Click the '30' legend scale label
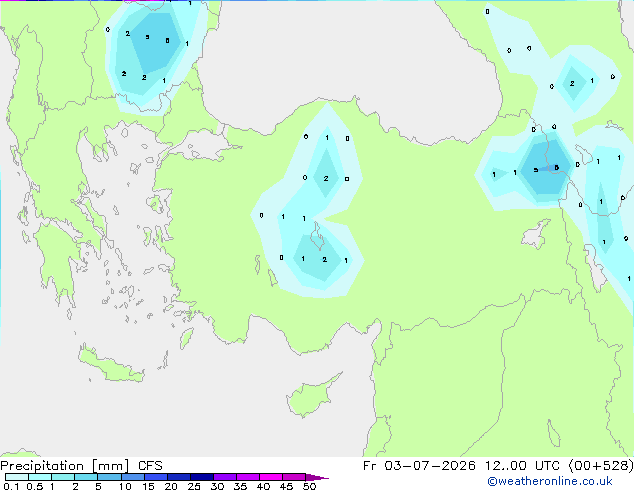Screen dimensions: 634x490 (217, 486)
